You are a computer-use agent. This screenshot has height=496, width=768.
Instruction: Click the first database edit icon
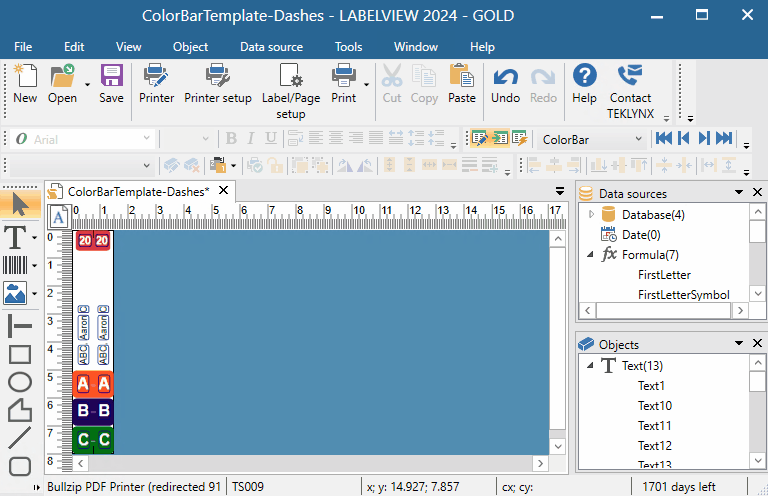[479, 139]
